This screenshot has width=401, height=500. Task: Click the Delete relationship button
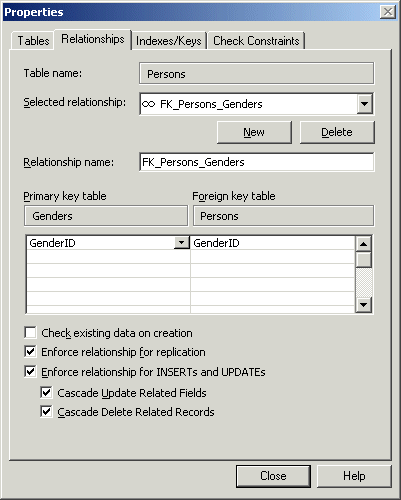(x=337, y=132)
